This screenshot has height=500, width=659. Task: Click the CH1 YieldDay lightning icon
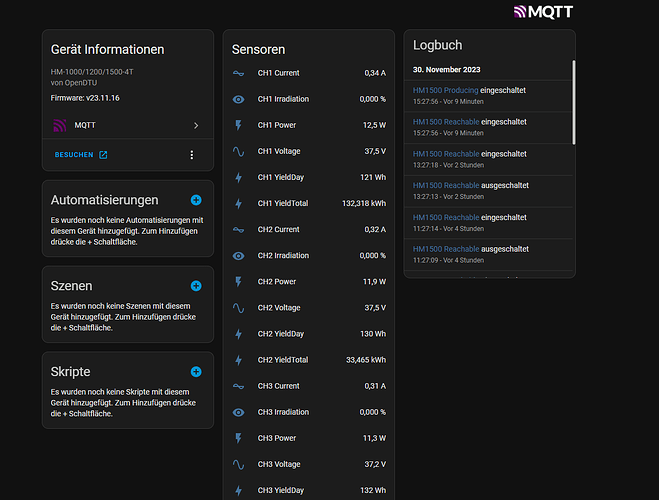[238, 177]
